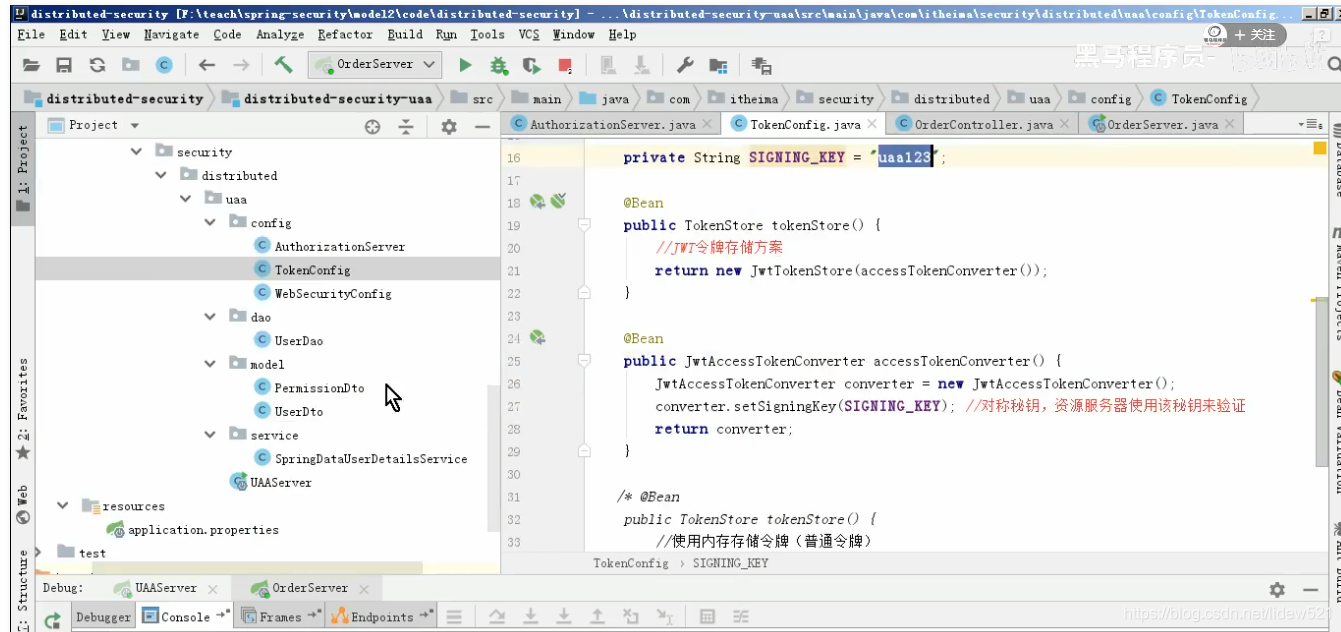Open Debug panel gear settings

click(1277, 589)
